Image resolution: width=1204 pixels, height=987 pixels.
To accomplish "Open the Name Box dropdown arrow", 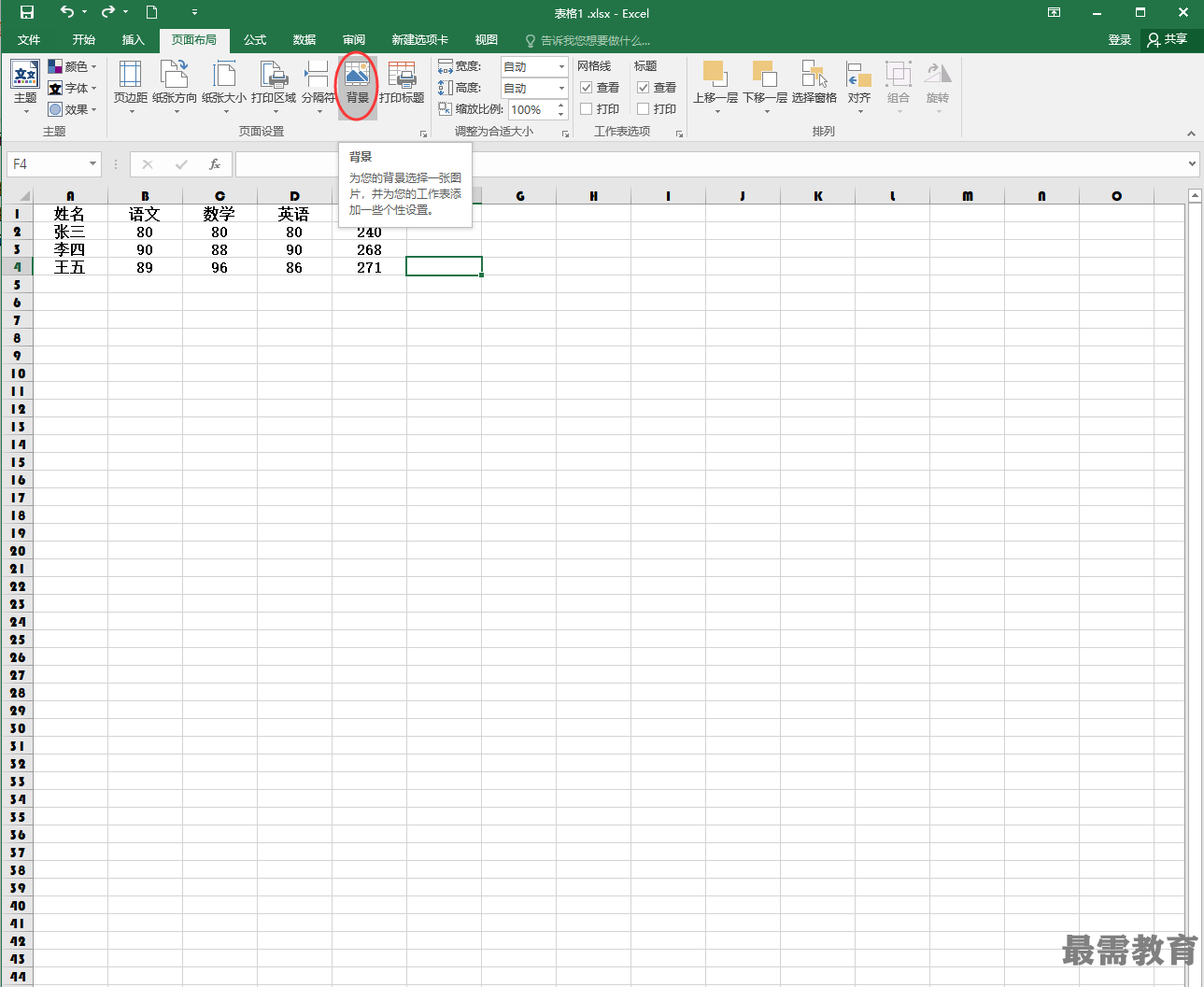I will [x=92, y=164].
